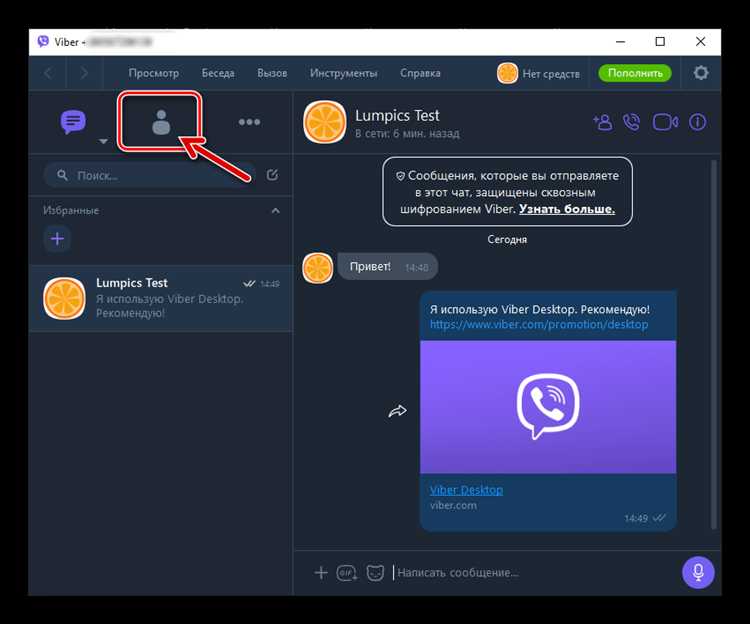The width and height of the screenshot is (750, 624).
Task: Open the GIF picker icon
Action: tap(346, 572)
